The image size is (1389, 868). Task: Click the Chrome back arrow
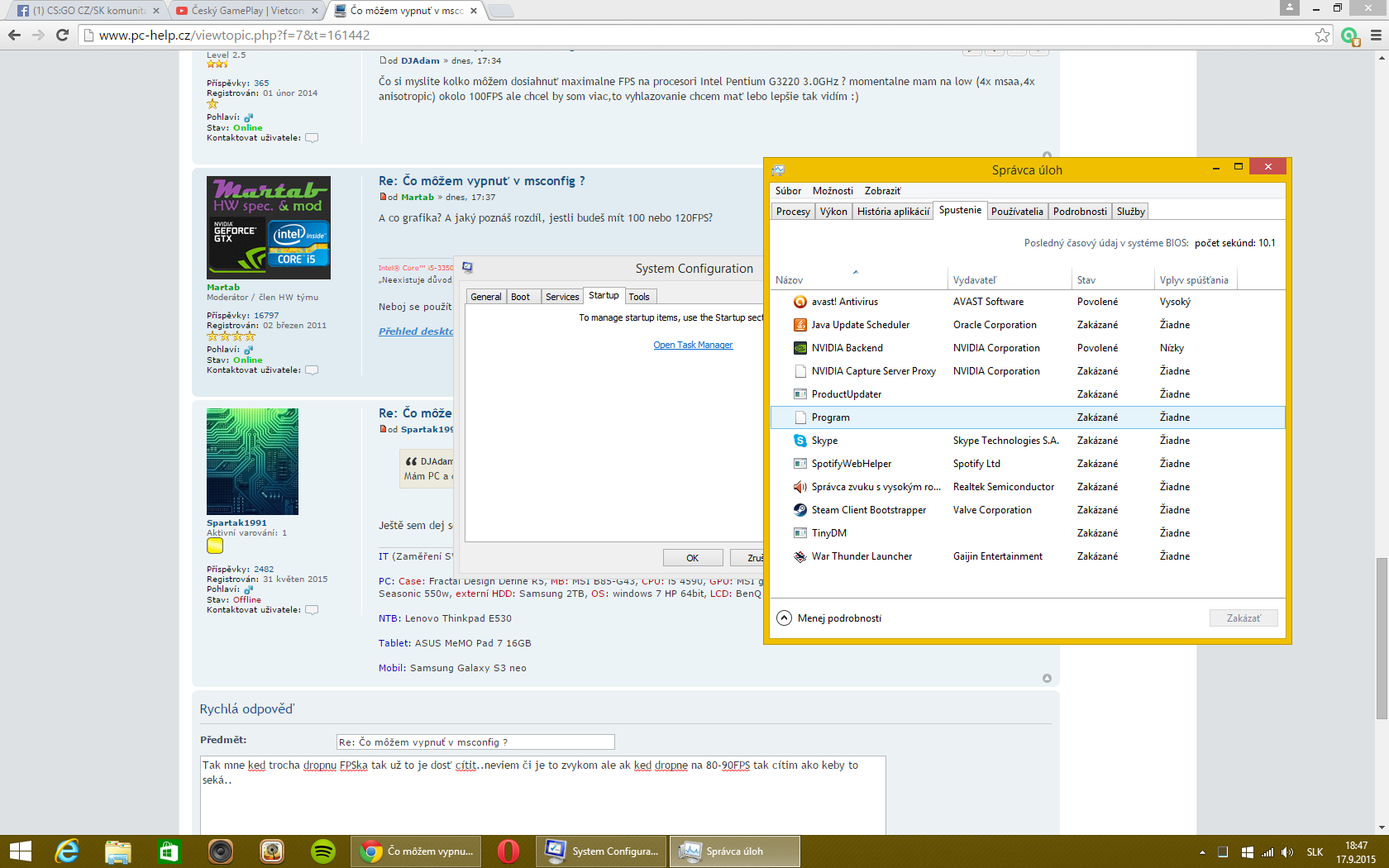(x=14, y=35)
